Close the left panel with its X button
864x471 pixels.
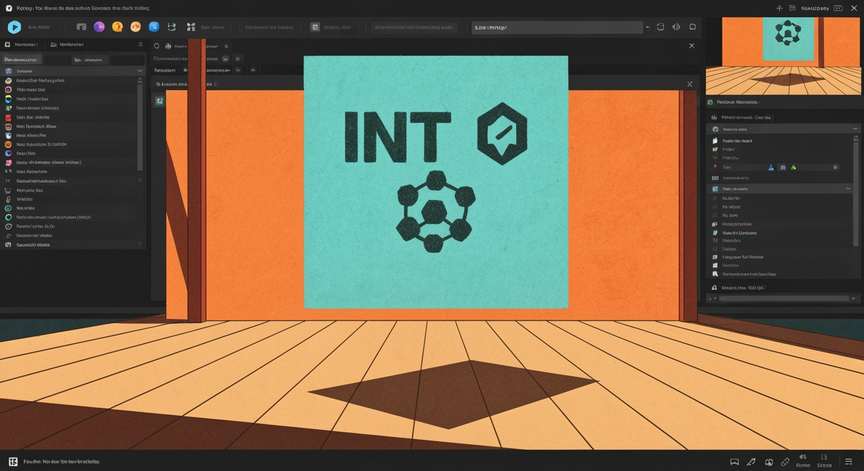point(140,44)
